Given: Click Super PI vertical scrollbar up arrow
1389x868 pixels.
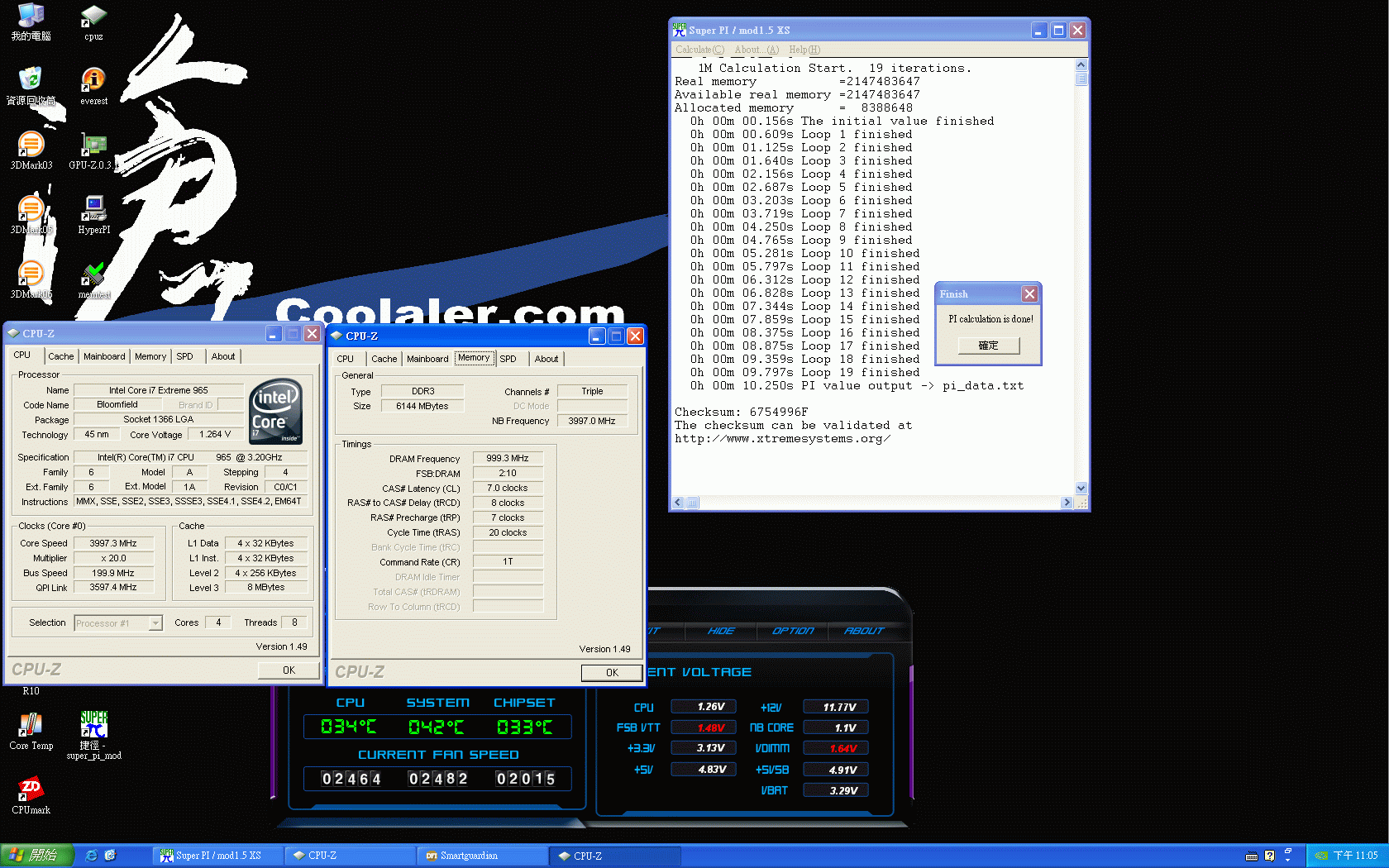Looking at the screenshot, I should pos(1081,64).
